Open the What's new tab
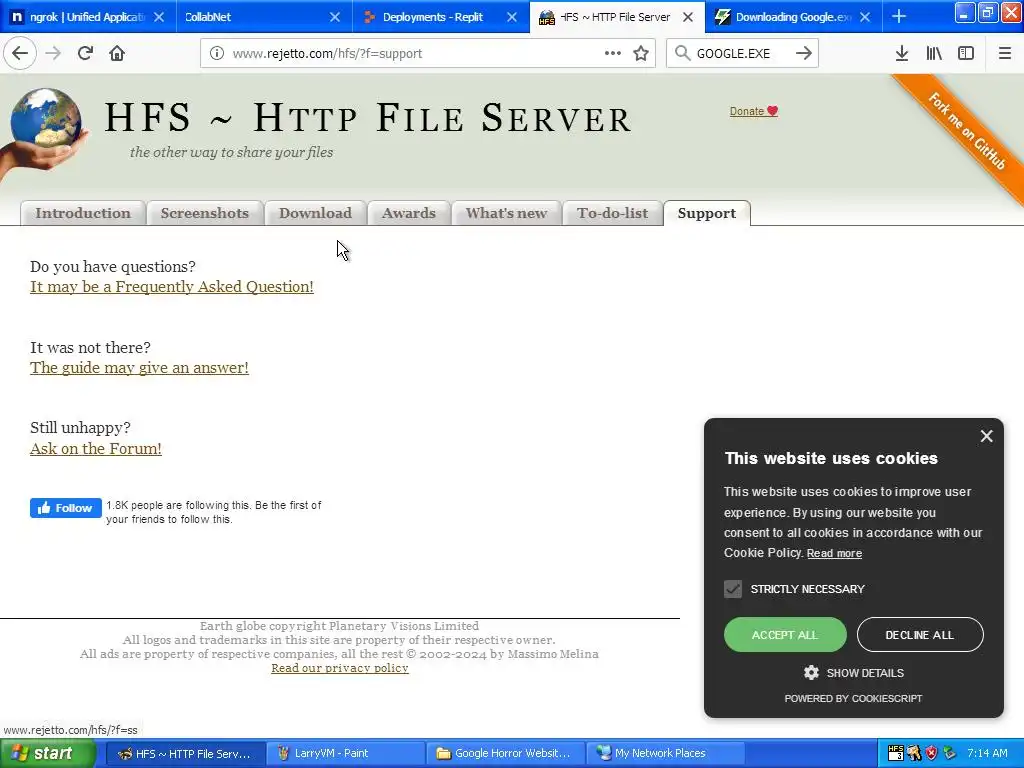The image size is (1024, 768). click(506, 213)
